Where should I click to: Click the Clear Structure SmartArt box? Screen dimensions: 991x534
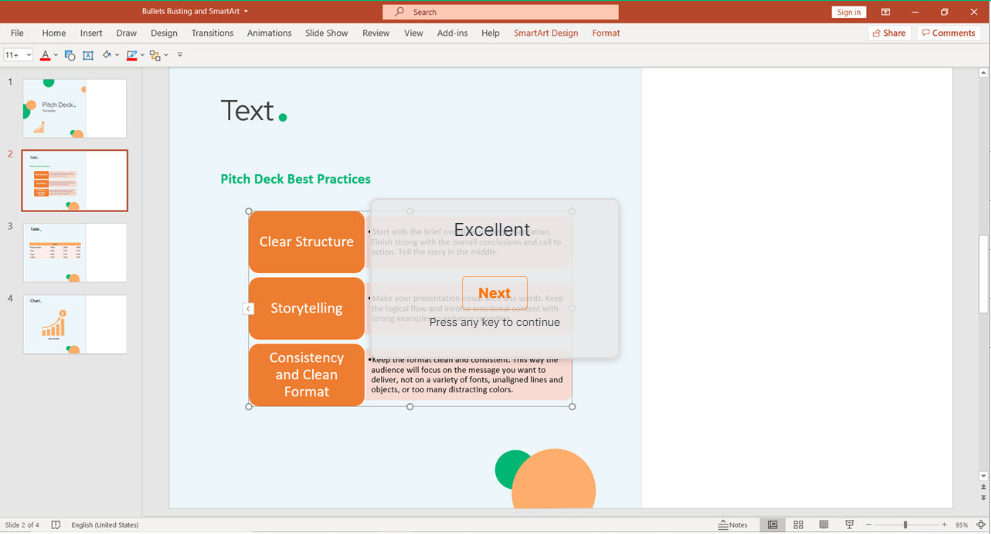(307, 241)
